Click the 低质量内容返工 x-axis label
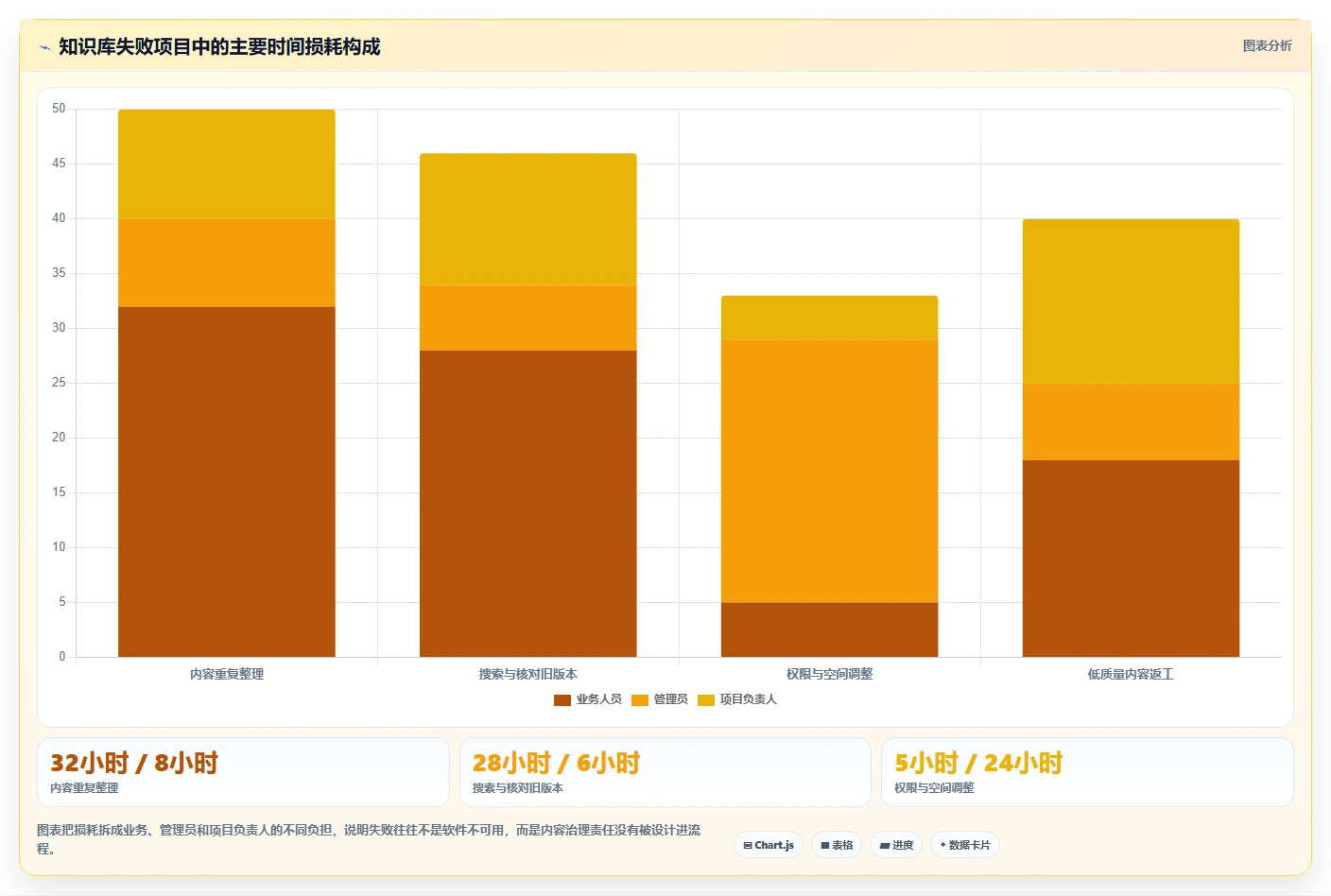 [1132, 674]
